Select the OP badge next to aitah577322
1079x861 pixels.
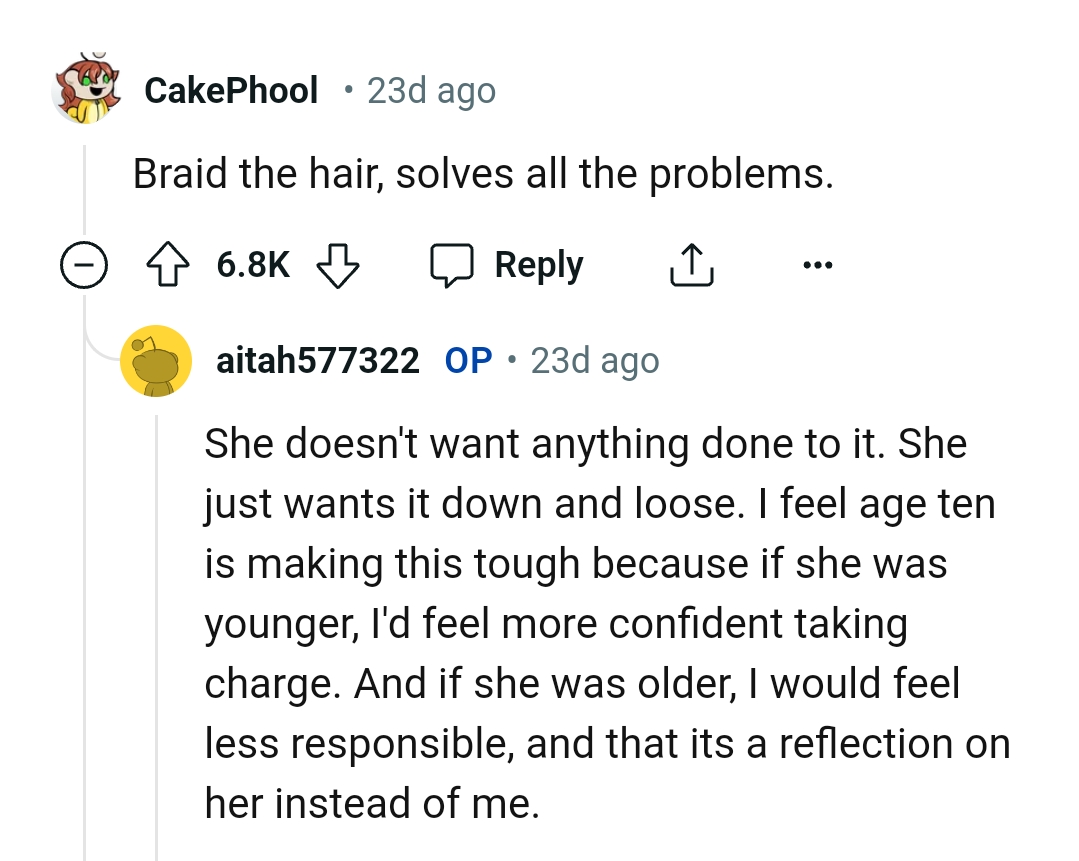coord(466,360)
